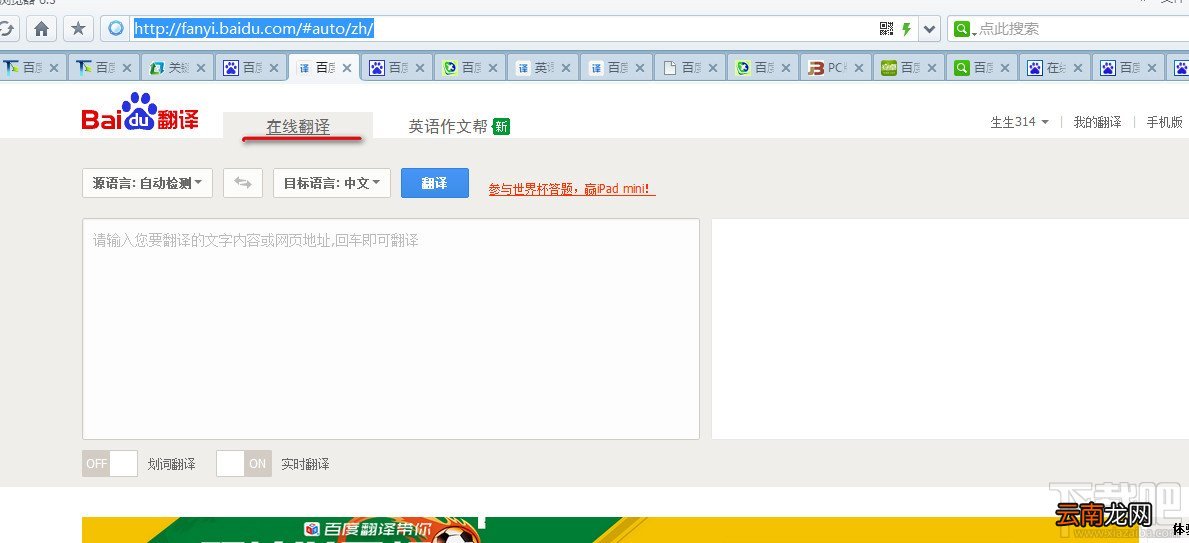1189x543 pixels.
Task: Choose search engine via green magnifier icon
Action: 963,30
